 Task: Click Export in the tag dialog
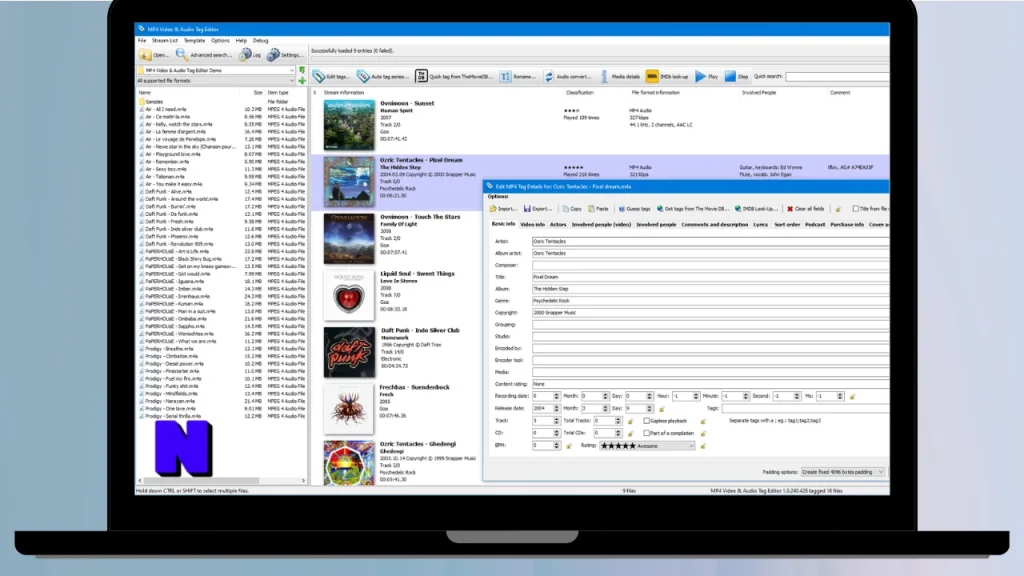click(x=537, y=209)
